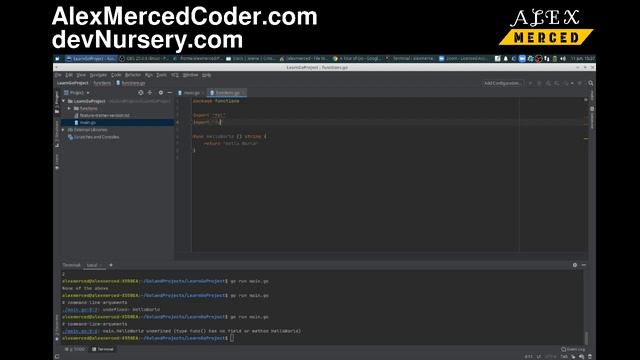This screenshot has height=360, width=640.
Task: Click Add Configuration button
Action: click(x=502, y=83)
